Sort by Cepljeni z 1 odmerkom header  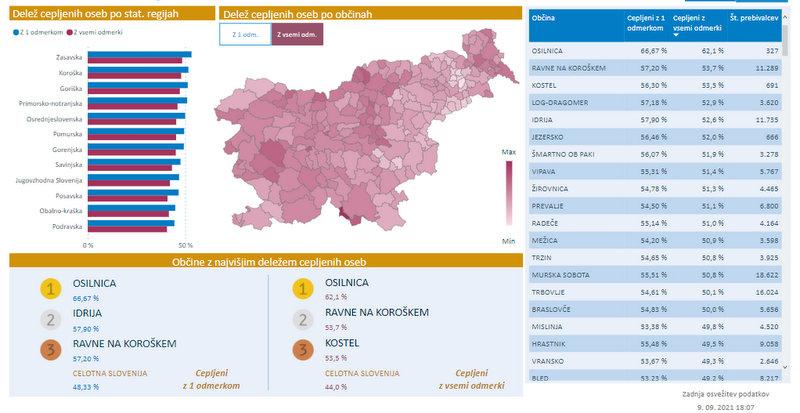[x=645, y=24]
